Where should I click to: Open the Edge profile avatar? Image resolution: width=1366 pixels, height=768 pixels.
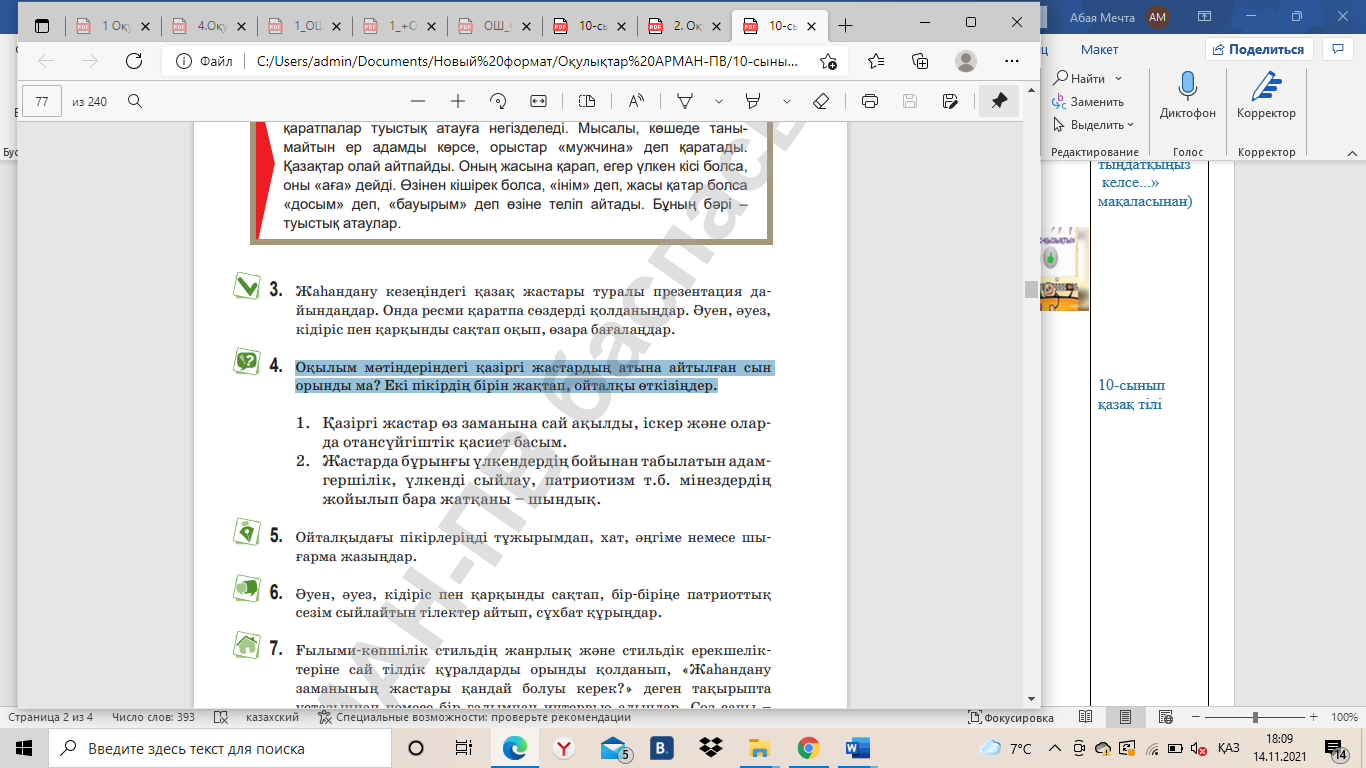pyautogui.click(x=966, y=61)
